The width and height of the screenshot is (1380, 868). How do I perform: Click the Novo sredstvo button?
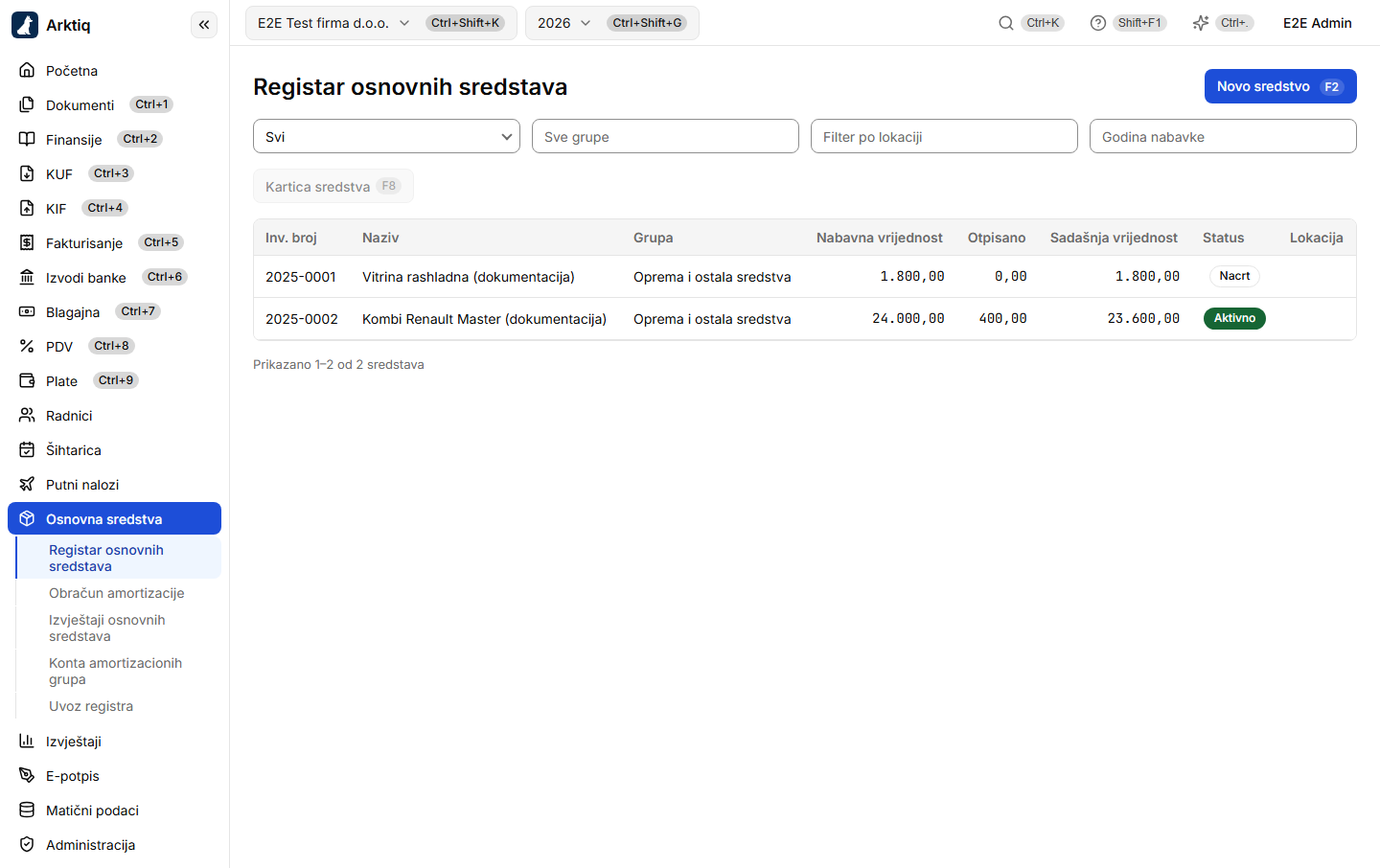coord(1280,86)
